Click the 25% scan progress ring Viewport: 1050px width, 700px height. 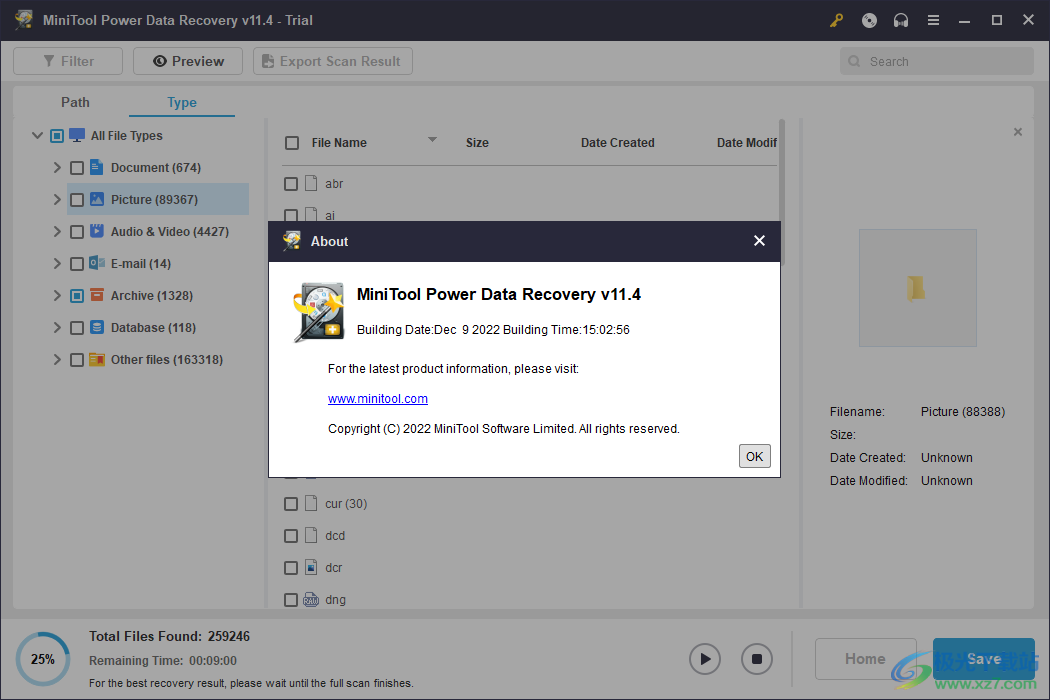tap(43, 659)
